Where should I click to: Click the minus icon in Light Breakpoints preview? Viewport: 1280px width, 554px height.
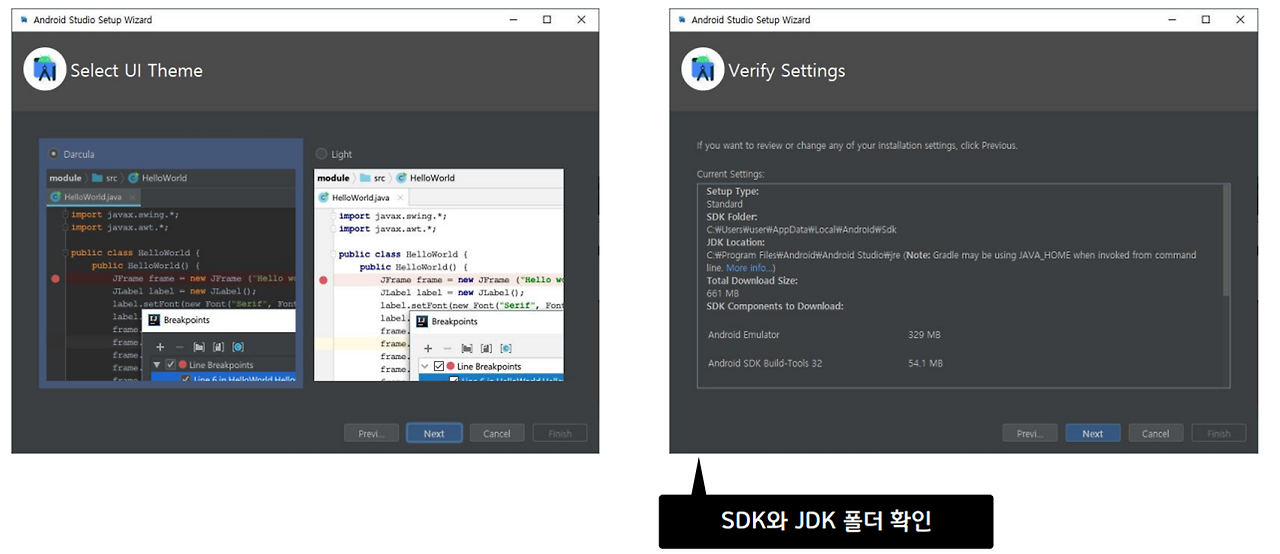[447, 348]
